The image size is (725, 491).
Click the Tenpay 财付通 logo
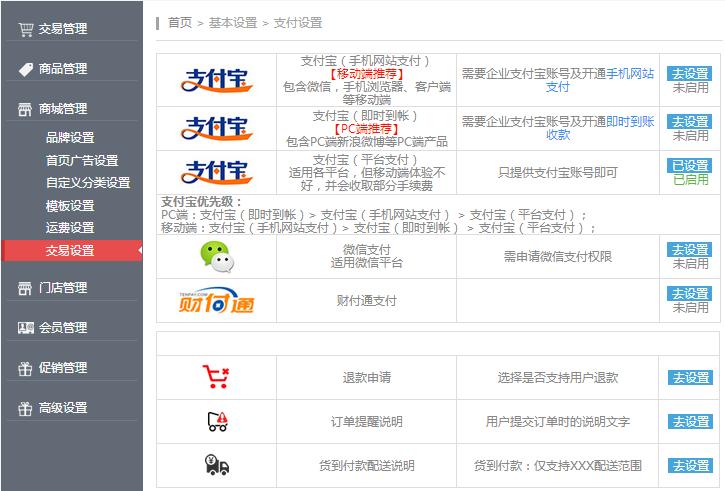216,301
